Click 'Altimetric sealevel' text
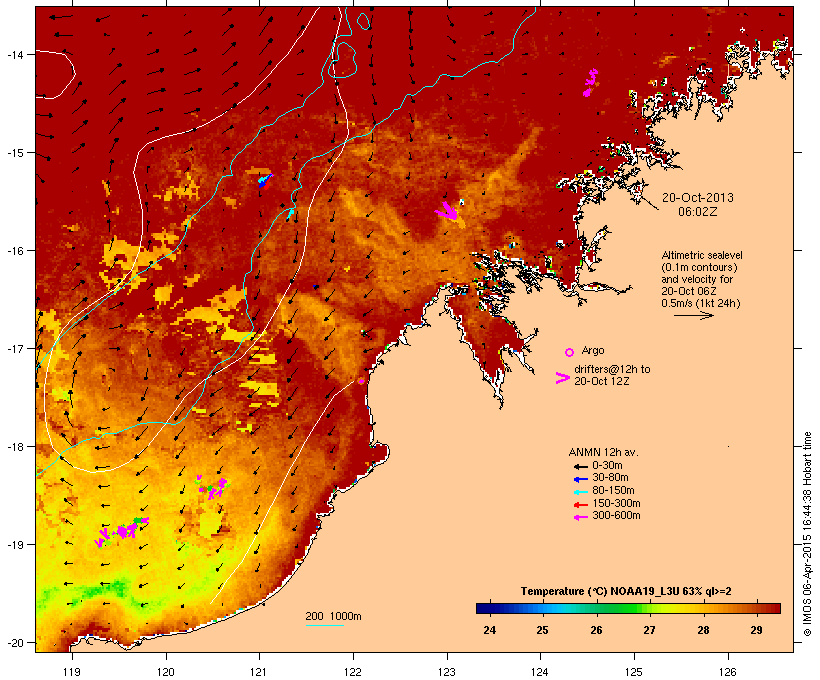 [x=702, y=255]
